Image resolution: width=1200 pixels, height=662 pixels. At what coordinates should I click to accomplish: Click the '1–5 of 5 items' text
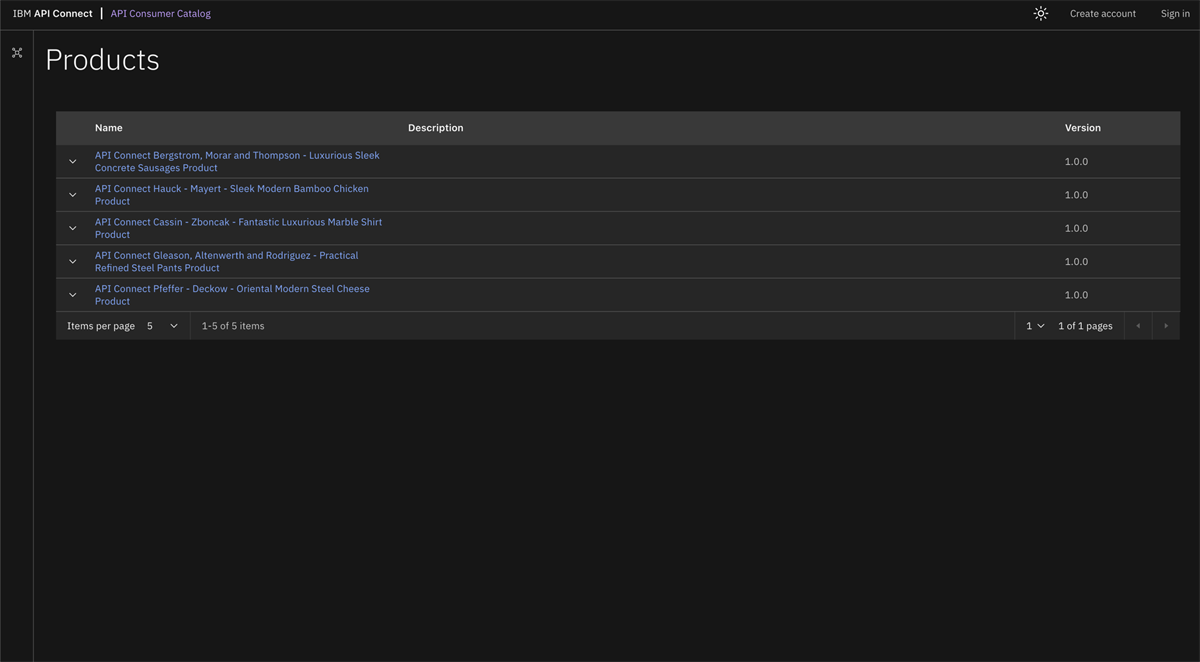tap(233, 326)
